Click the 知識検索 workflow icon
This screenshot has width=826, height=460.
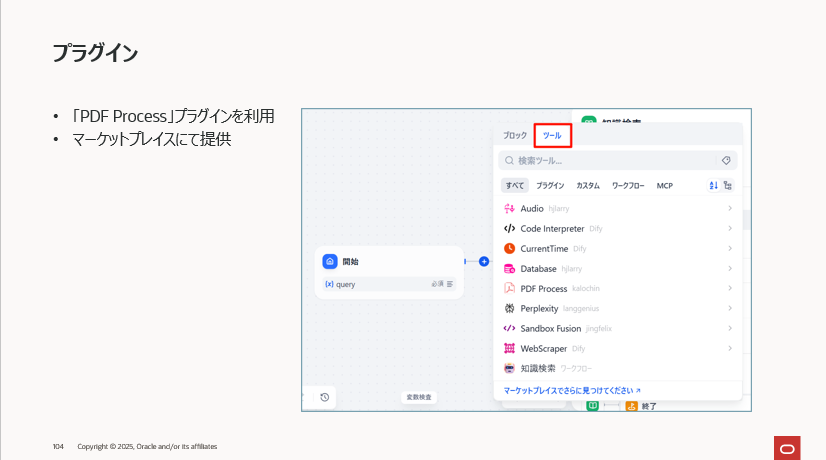pos(509,368)
